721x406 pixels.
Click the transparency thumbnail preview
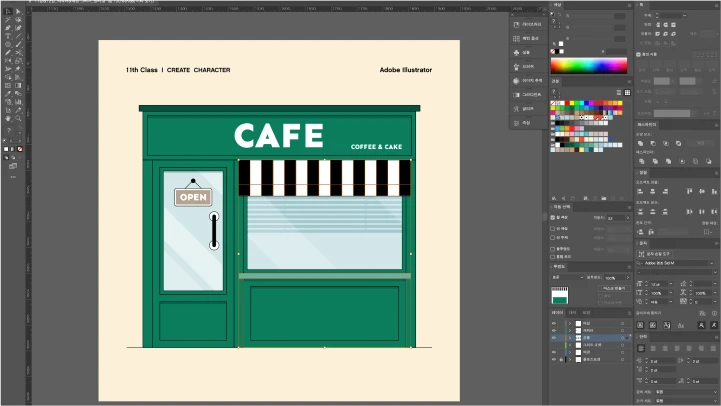[560, 295]
